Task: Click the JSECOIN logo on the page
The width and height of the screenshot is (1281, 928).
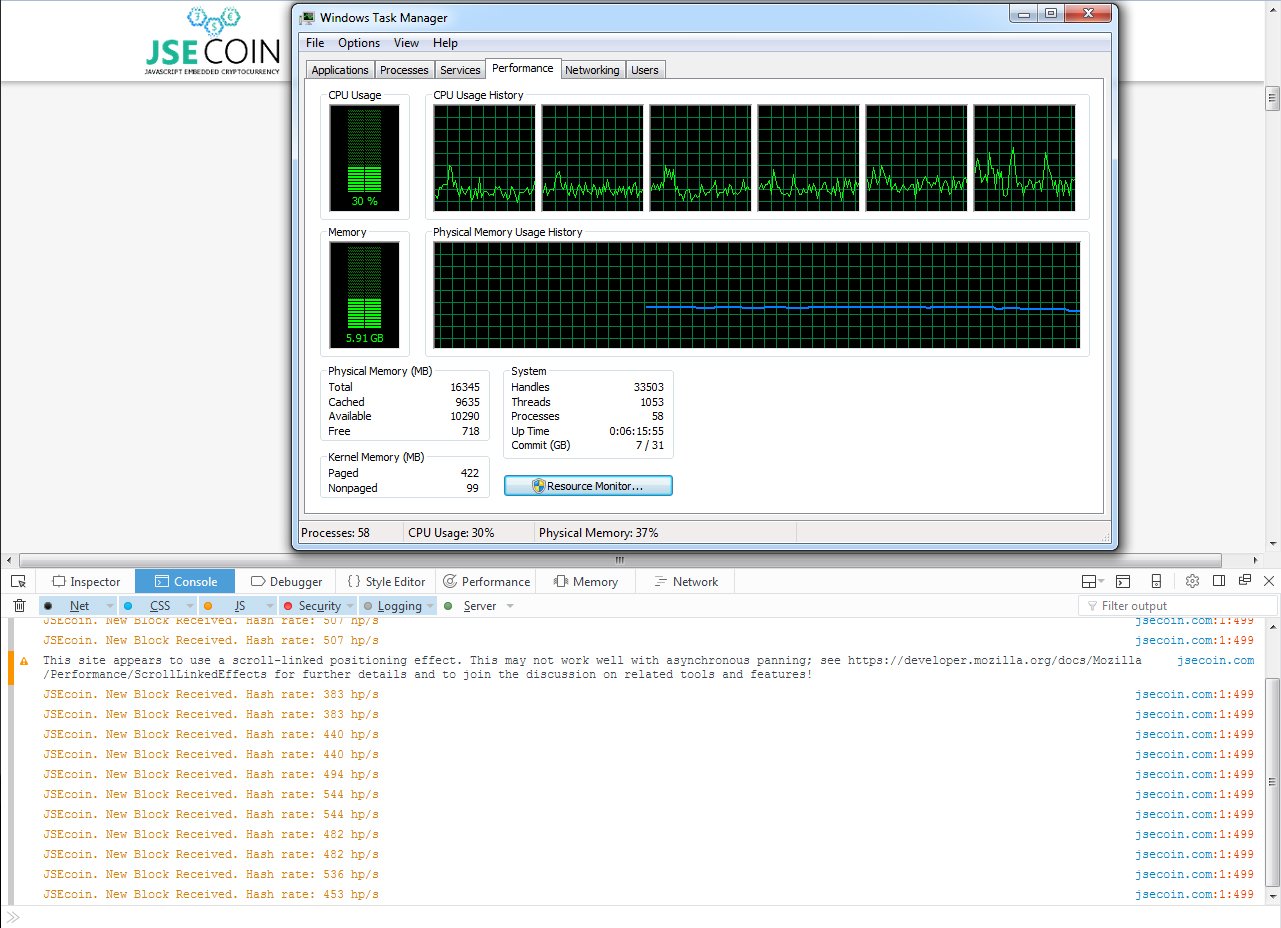Action: coord(211,42)
